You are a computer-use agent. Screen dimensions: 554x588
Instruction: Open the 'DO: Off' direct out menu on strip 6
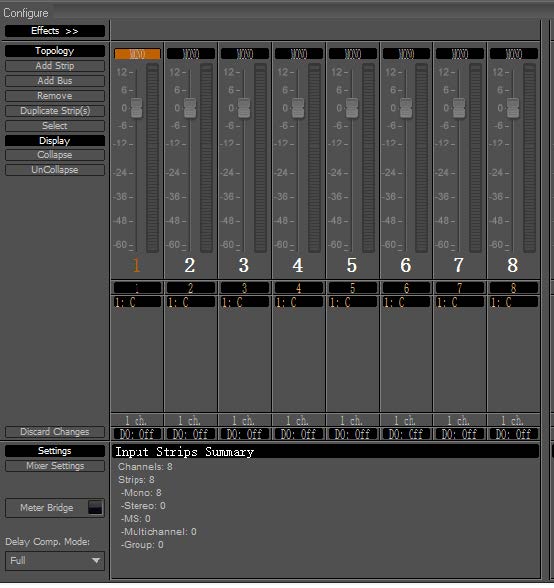[x=407, y=434]
